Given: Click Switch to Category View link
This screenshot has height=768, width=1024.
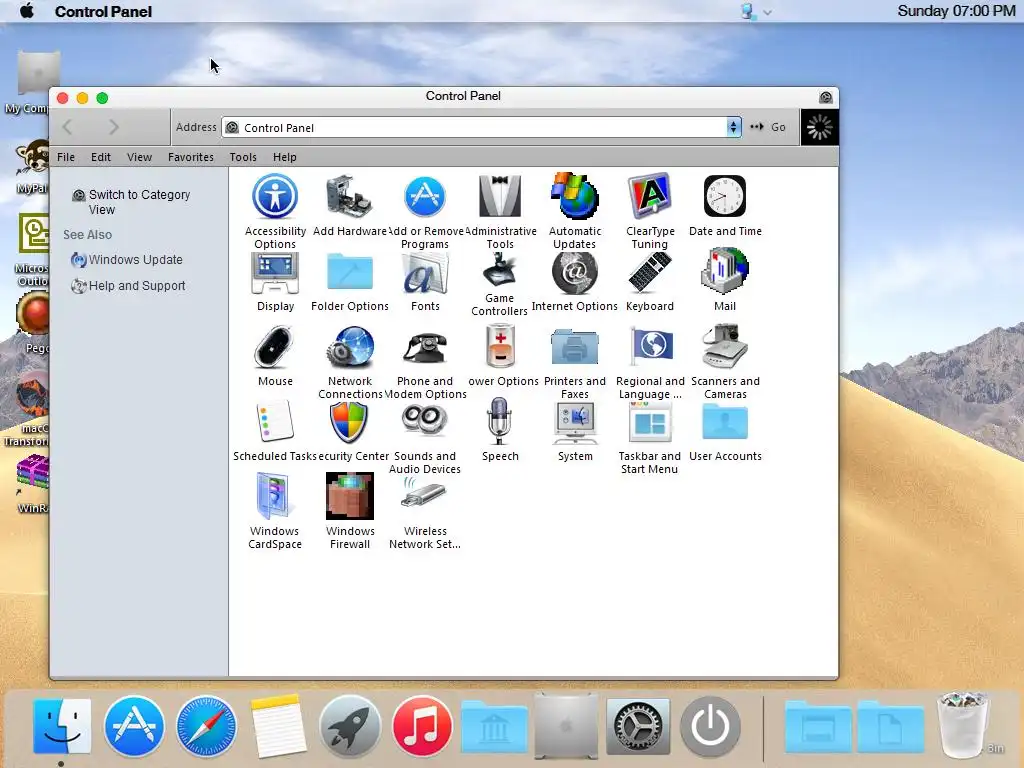Looking at the screenshot, I should click(139, 202).
